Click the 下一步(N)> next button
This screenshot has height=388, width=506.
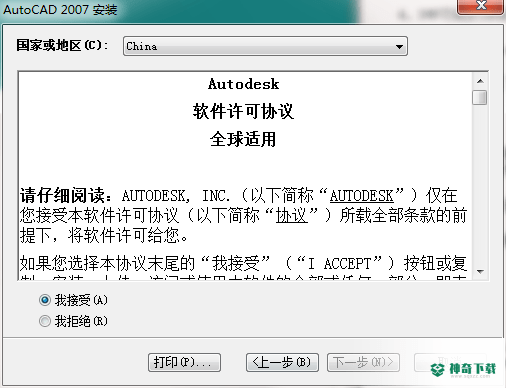pos(363,362)
